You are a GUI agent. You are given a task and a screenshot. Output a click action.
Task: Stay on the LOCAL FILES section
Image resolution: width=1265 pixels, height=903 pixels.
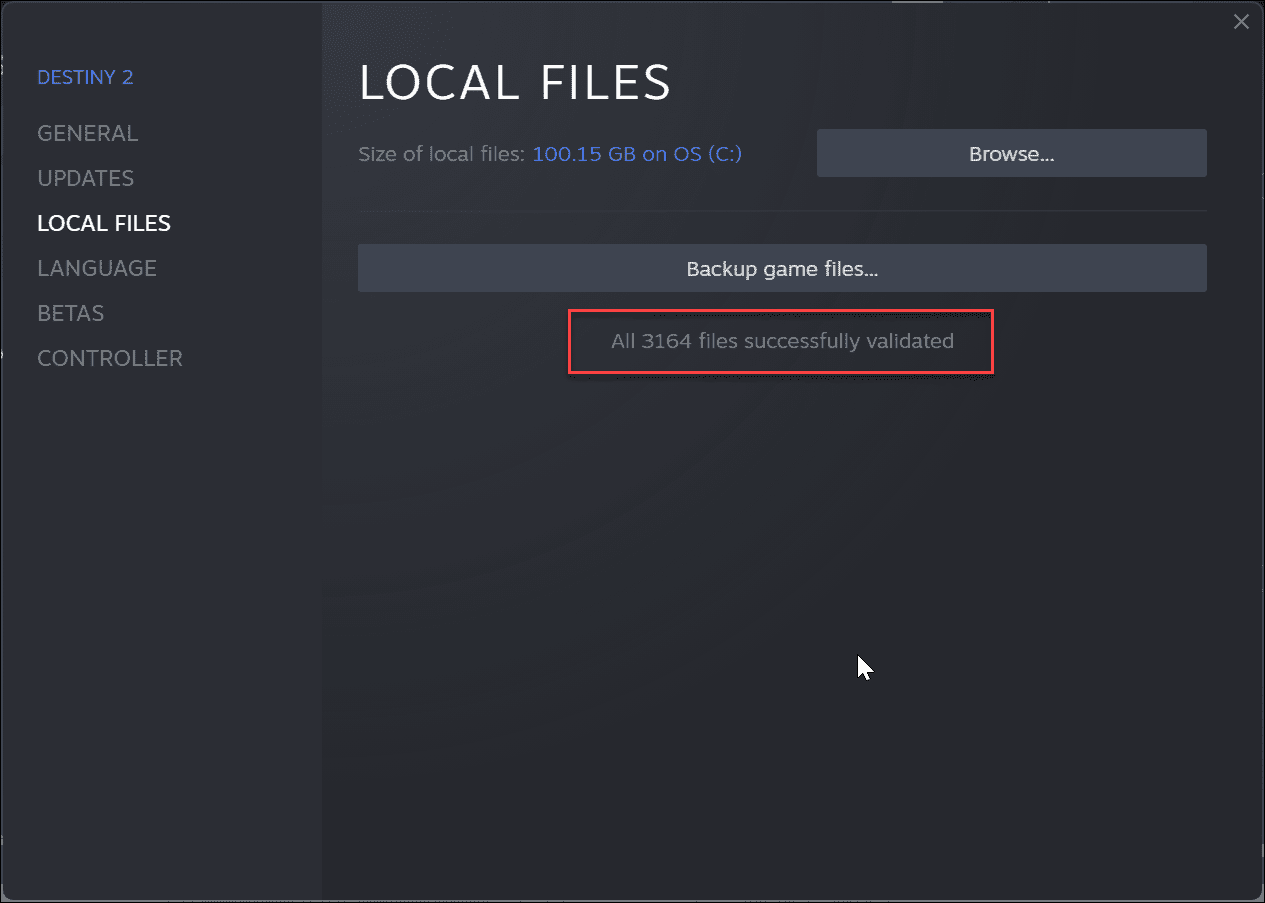pos(104,222)
